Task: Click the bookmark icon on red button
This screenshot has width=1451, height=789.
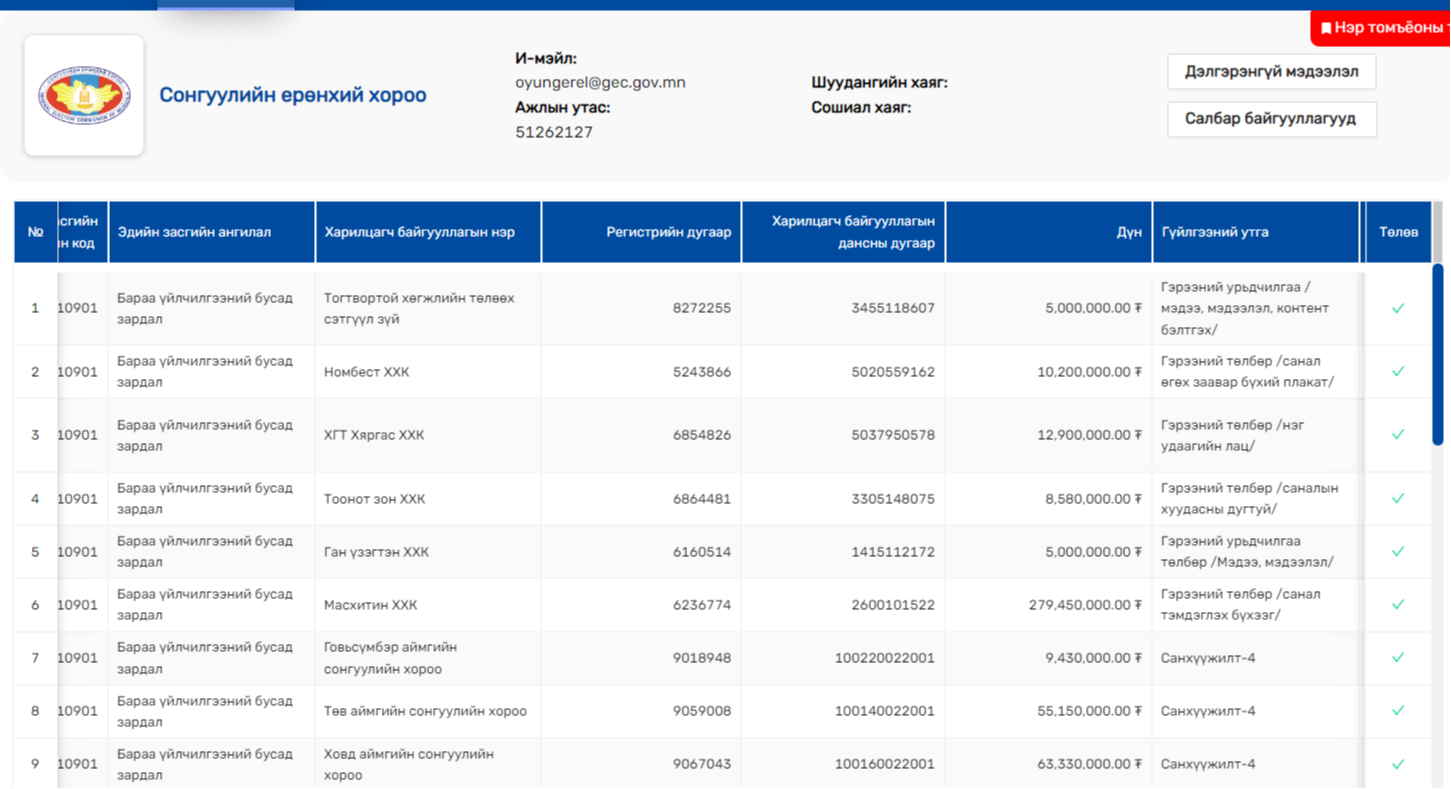Action: [1326, 29]
